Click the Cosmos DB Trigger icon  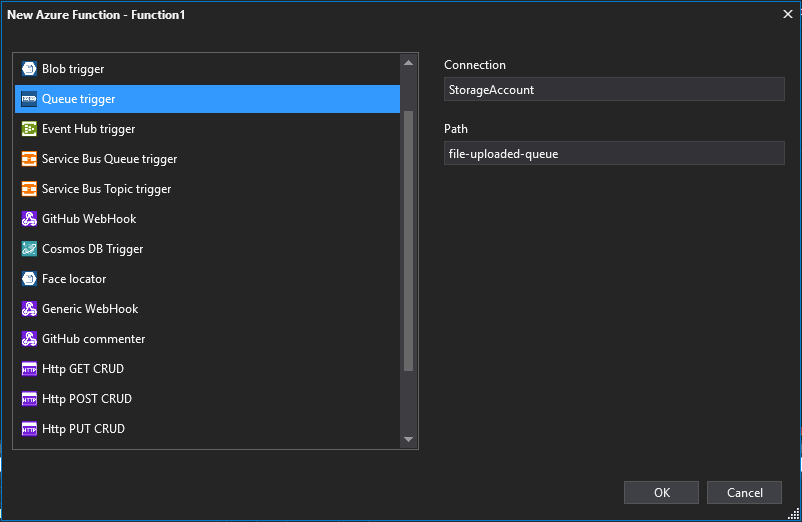point(29,249)
